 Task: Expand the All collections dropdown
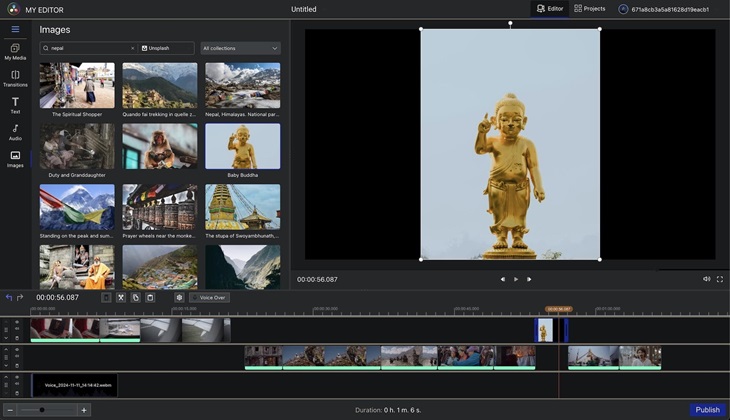coord(240,48)
